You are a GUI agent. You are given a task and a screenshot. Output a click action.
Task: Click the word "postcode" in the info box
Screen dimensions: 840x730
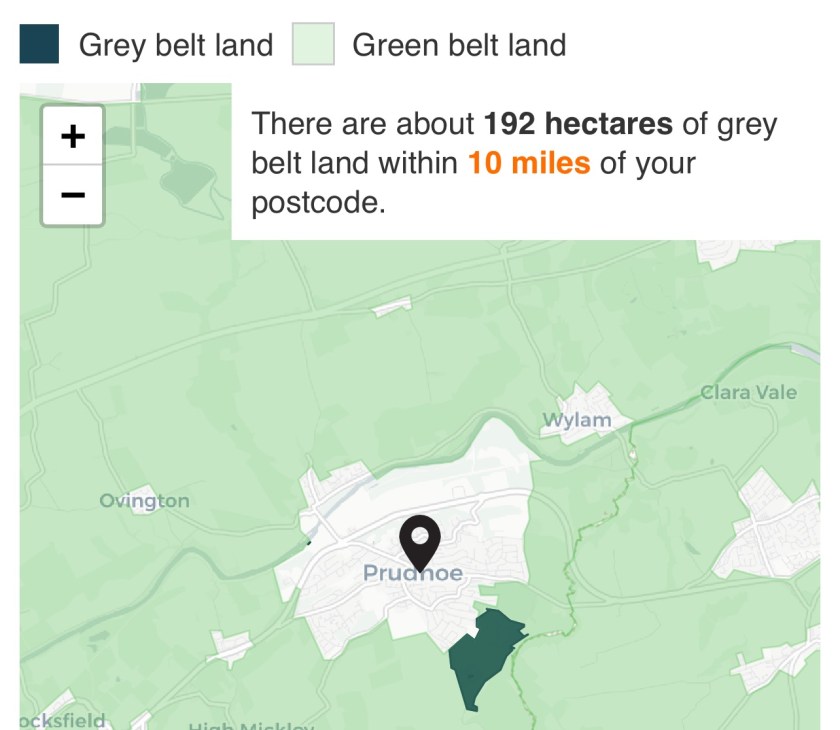pyautogui.click(x=314, y=202)
